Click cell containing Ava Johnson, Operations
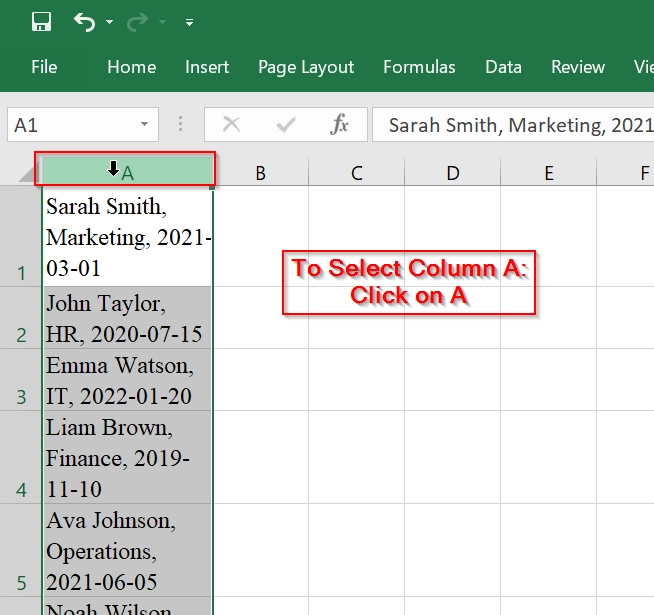This screenshot has width=654, height=615. point(128,550)
